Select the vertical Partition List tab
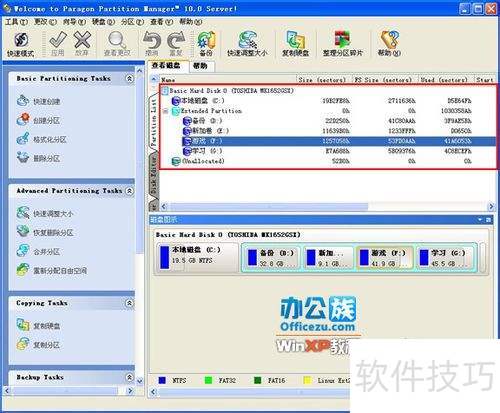The image size is (500, 413). coord(154,122)
